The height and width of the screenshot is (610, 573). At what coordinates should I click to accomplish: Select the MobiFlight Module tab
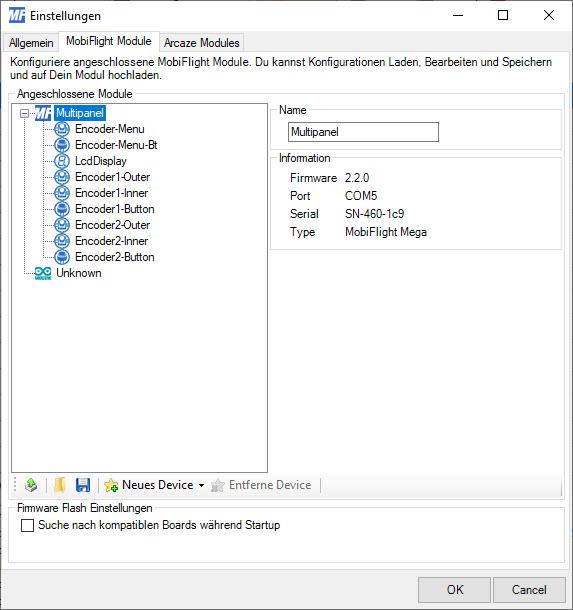point(109,41)
